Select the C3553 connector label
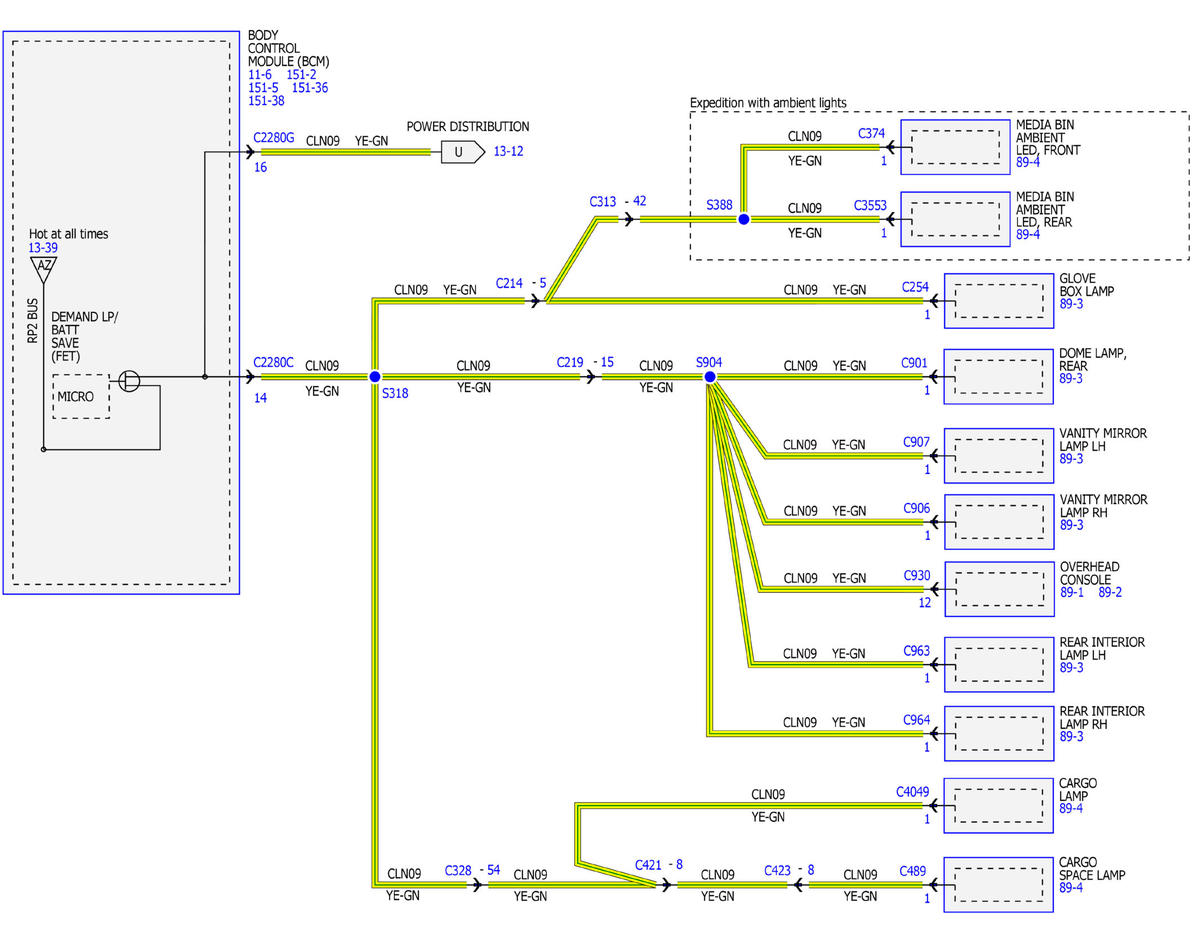1200x927 pixels. [871, 205]
